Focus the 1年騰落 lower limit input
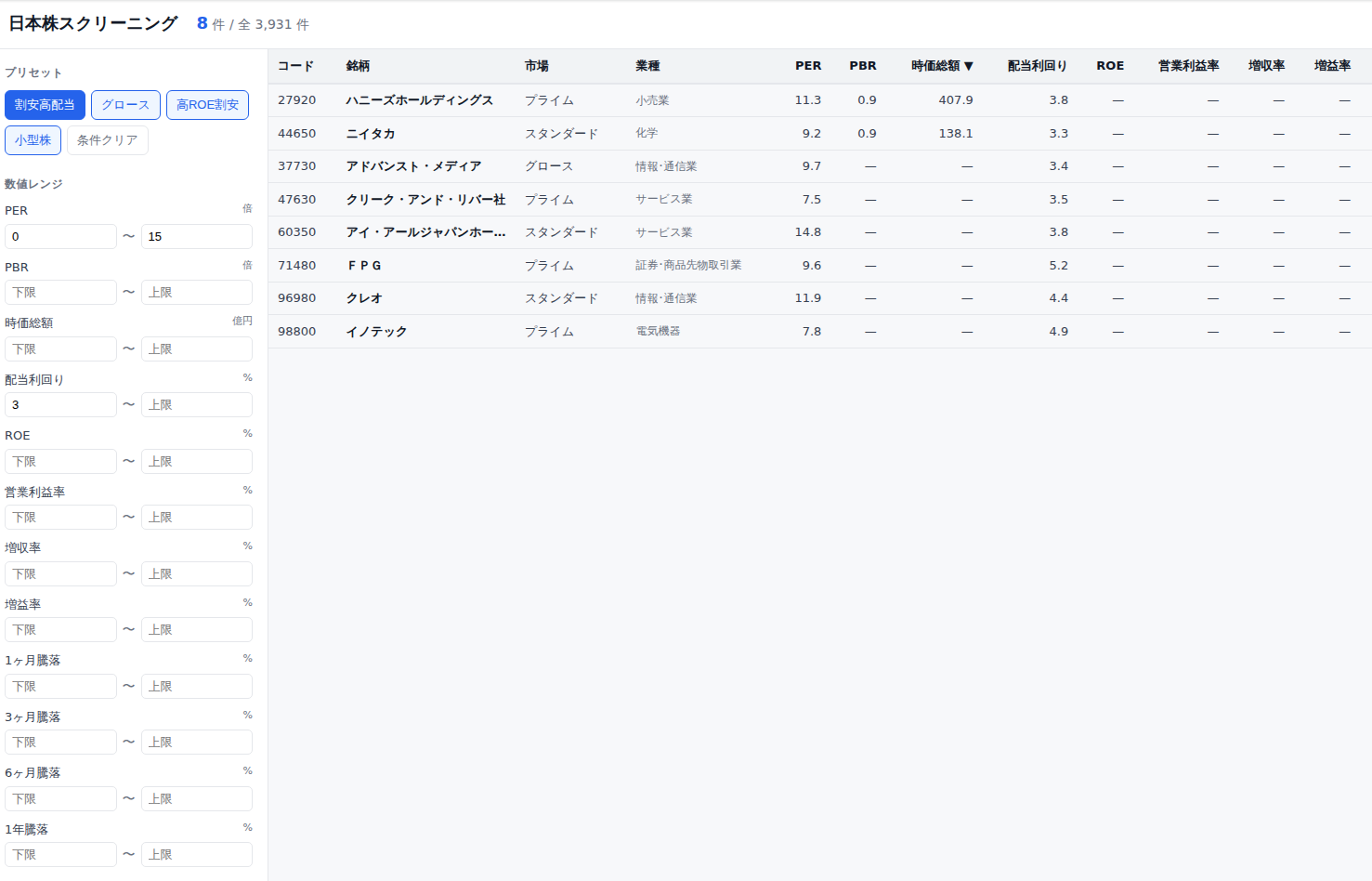 point(60,855)
